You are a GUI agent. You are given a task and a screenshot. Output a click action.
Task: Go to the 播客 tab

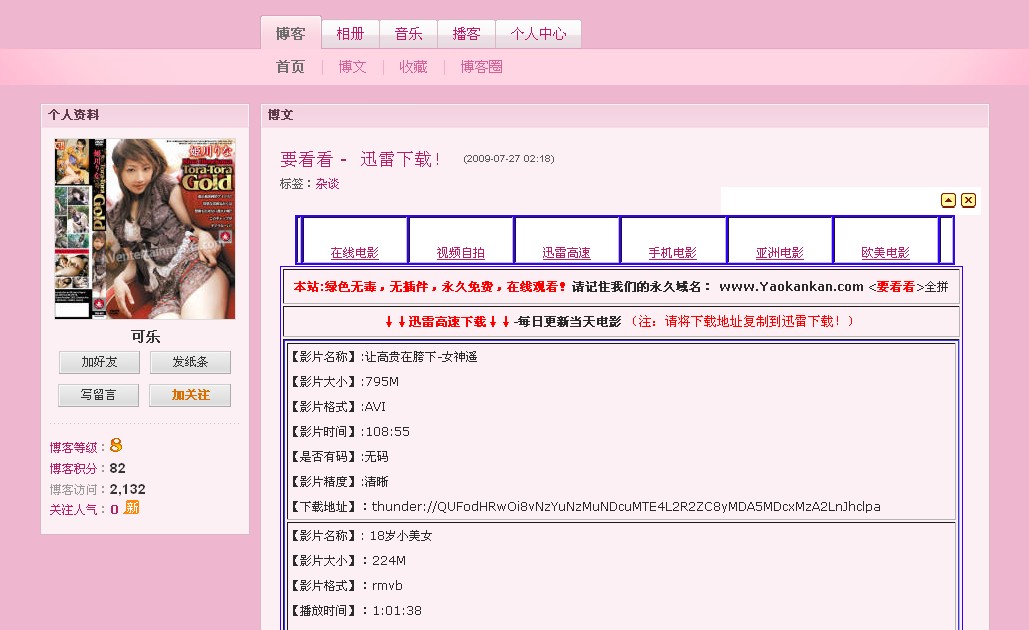coord(466,33)
